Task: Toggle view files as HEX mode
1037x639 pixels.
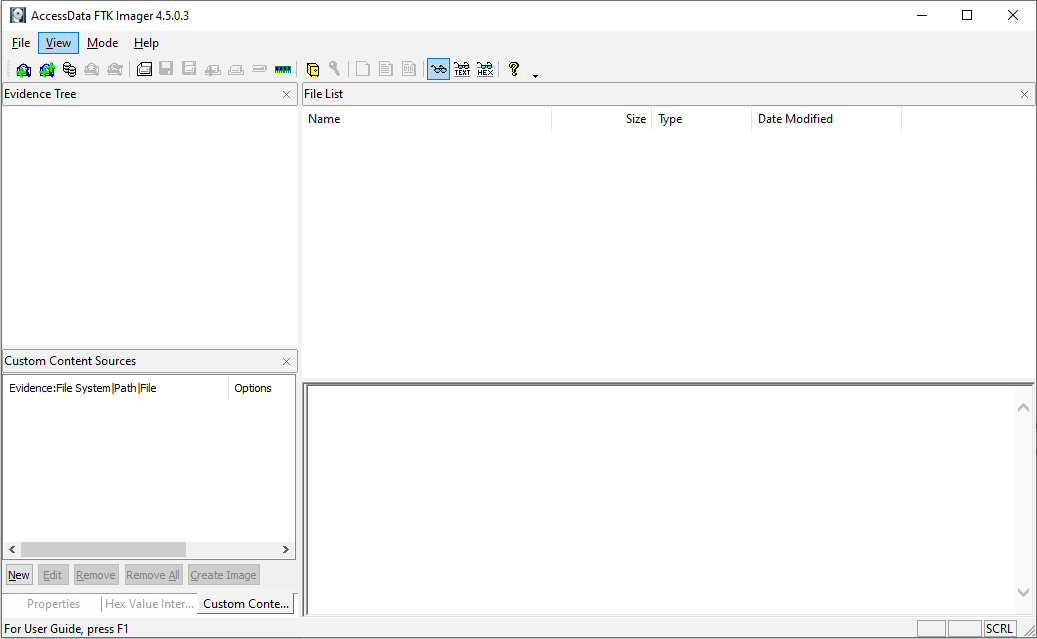Action: tap(485, 69)
